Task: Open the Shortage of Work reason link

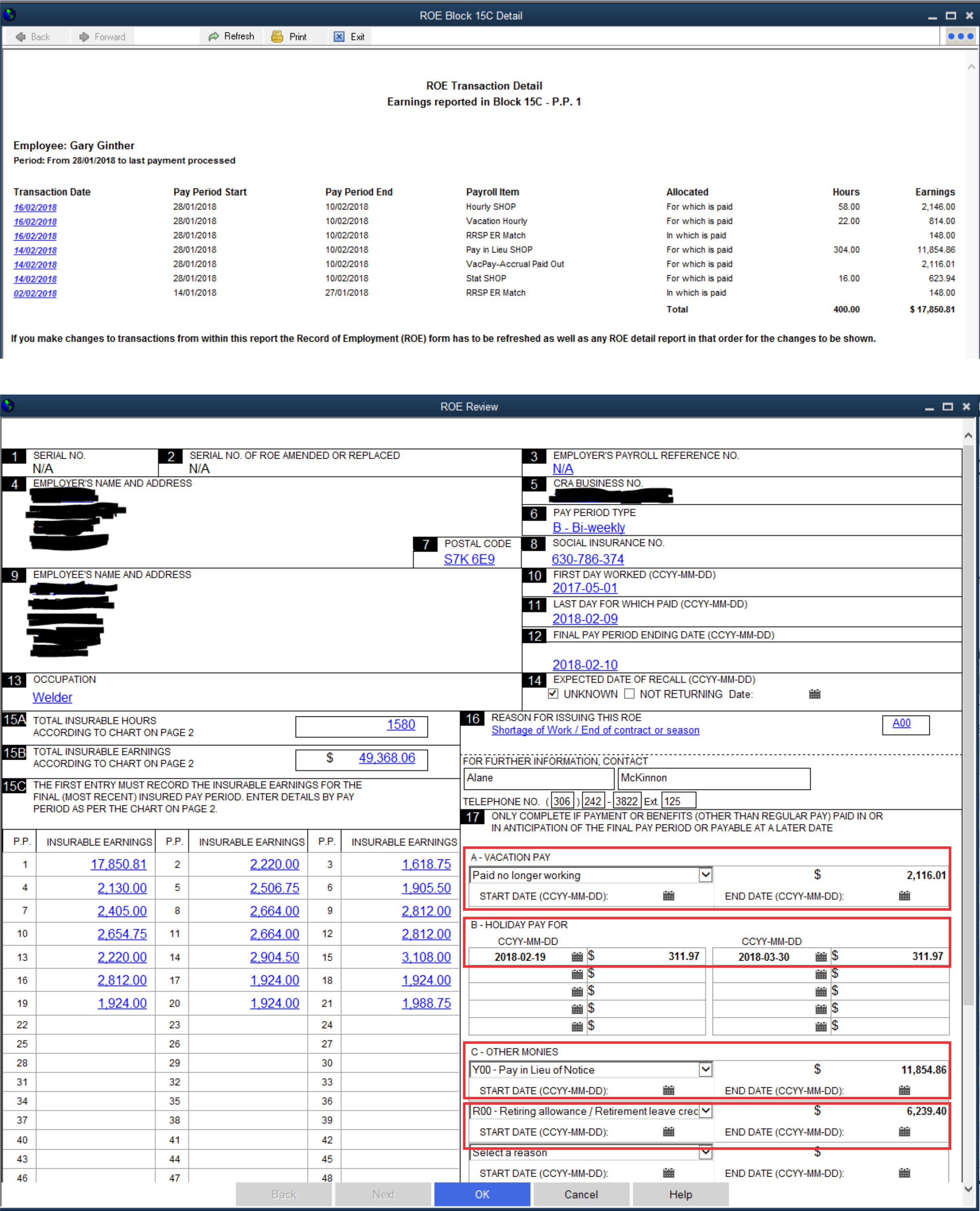Action: tap(595, 730)
